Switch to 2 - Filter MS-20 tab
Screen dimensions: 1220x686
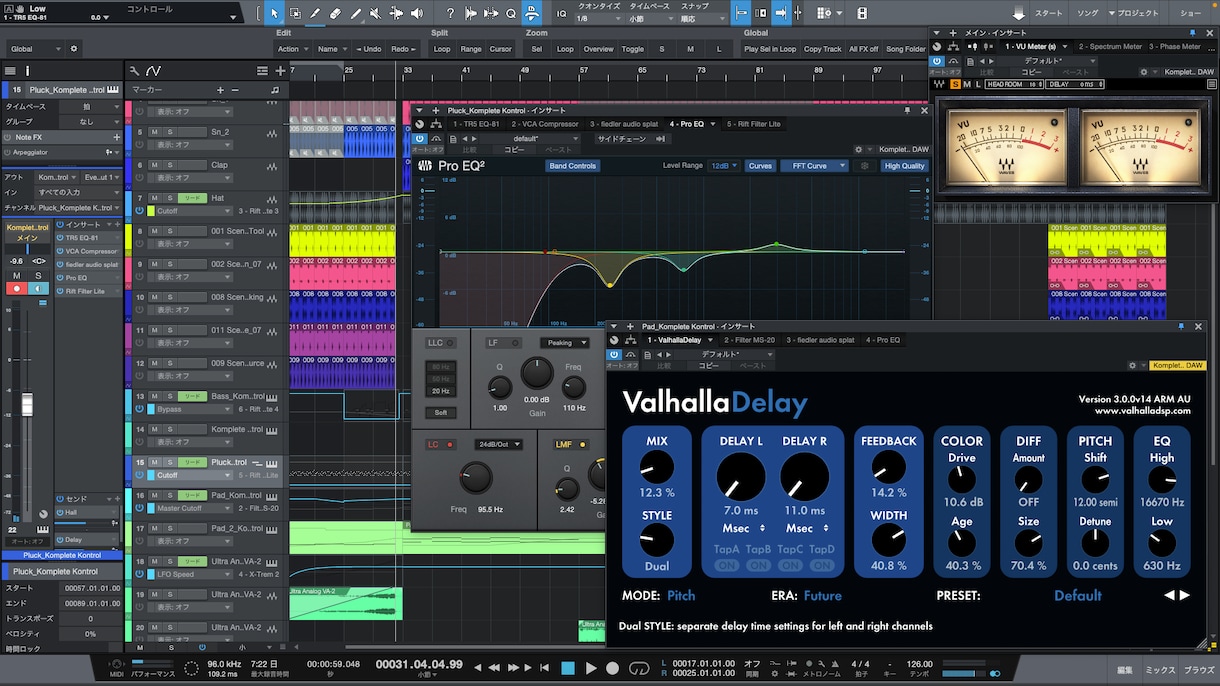pyautogui.click(x=749, y=340)
